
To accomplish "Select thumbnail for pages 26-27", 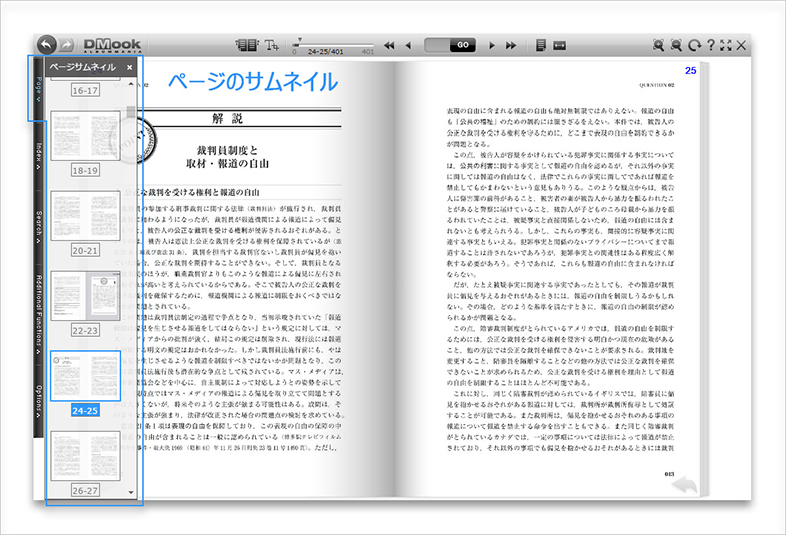I will point(85,456).
